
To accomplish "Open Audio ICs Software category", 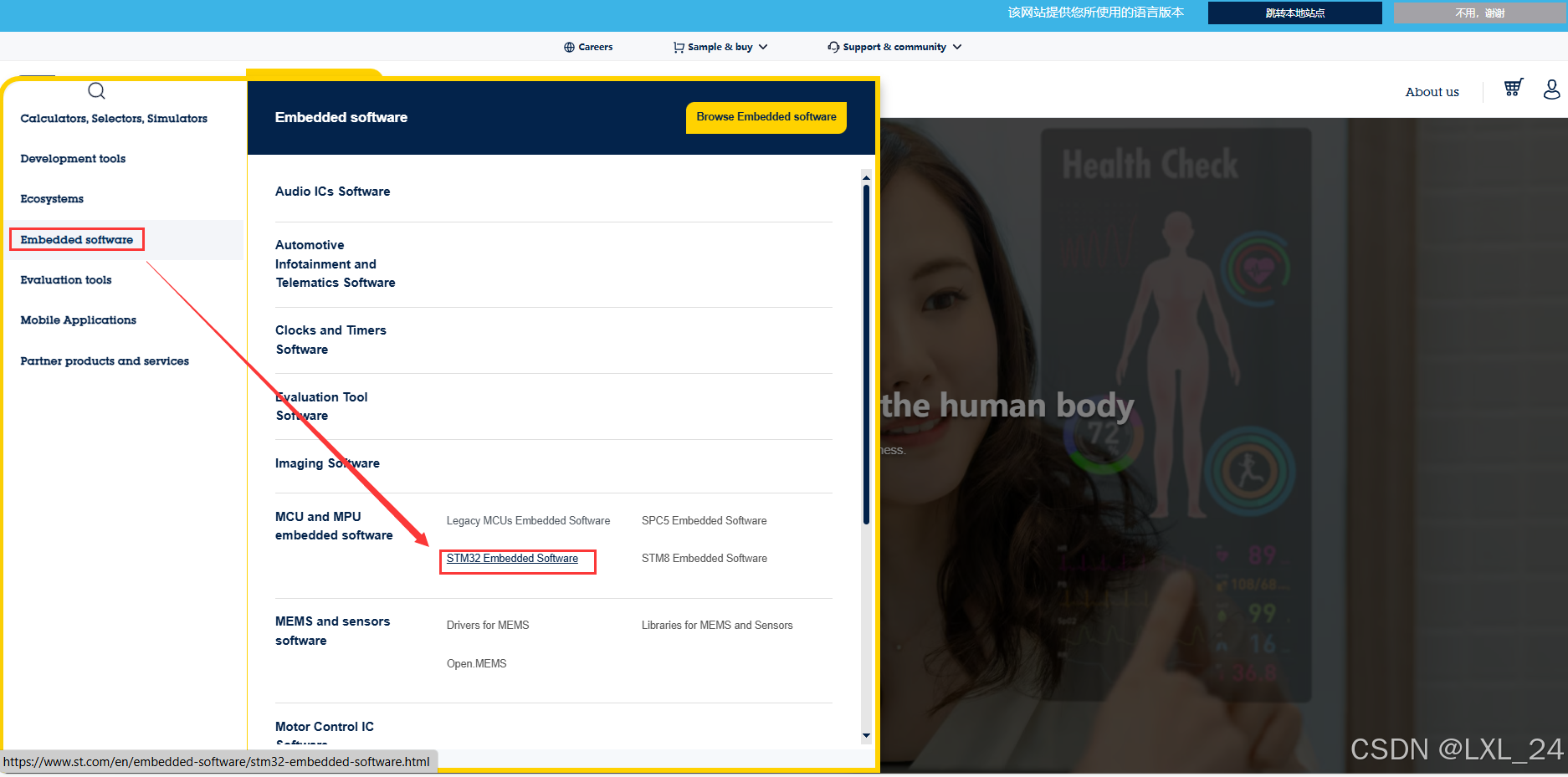I will click(x=333, y=192).
